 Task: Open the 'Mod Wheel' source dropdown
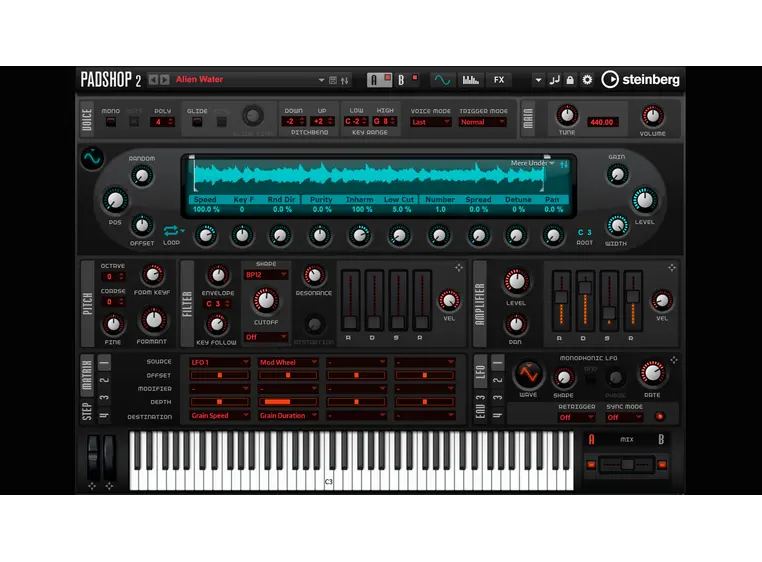pos(288,362)
